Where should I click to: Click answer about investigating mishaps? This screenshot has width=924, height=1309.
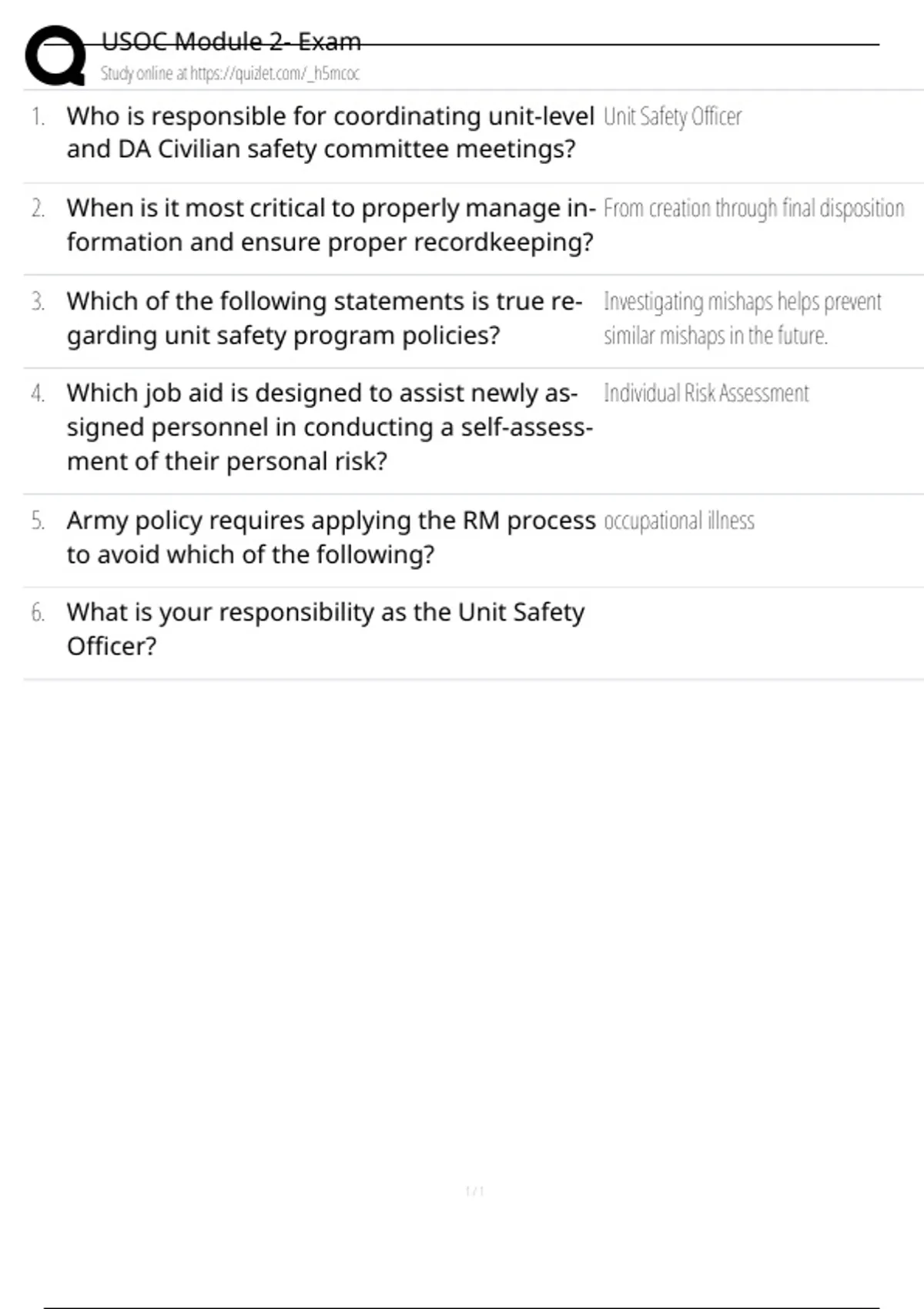tap(742, 318)
